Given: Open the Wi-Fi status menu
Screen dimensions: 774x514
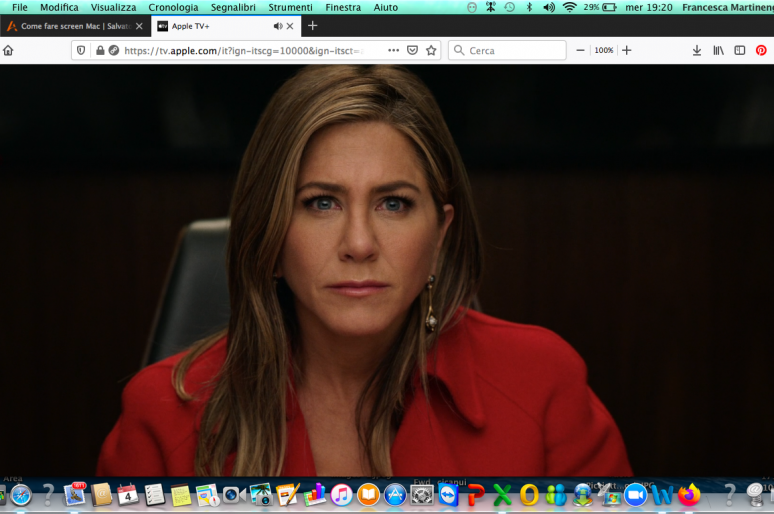Looking at the screenshot, I should click(570, 7).
